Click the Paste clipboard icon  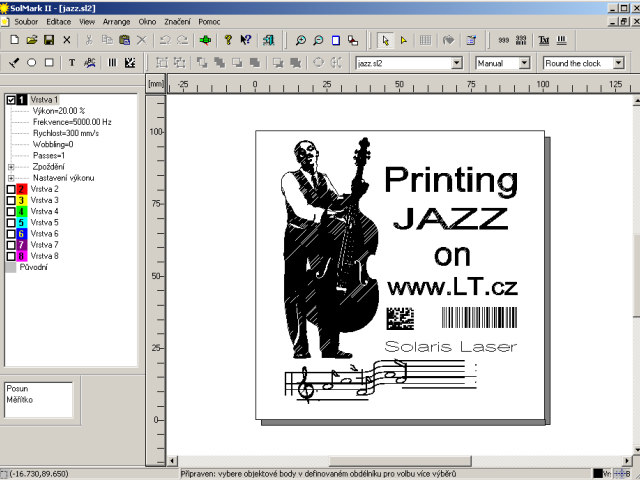[x=124, y=40]
